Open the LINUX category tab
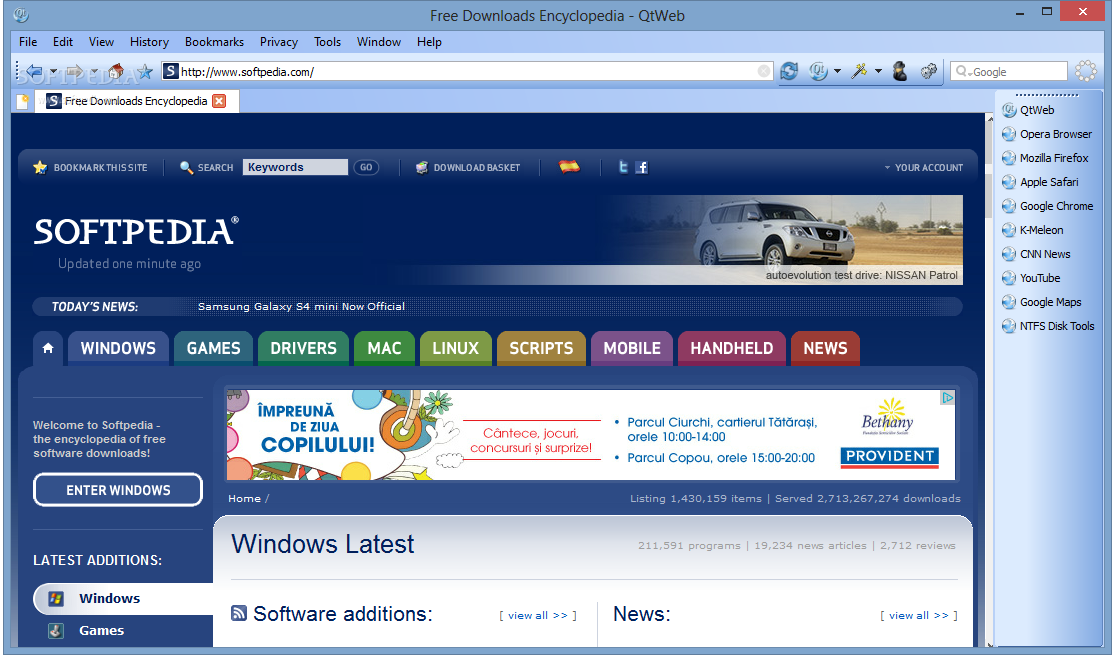Screen dimensions: 1112x655 point(456,348)
